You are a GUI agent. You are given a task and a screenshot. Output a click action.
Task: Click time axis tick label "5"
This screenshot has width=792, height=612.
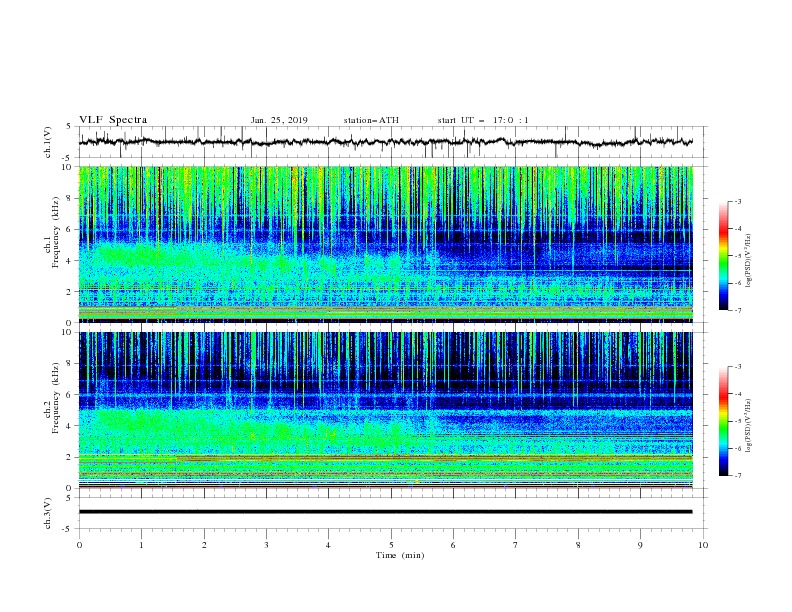tap(391, 545)
